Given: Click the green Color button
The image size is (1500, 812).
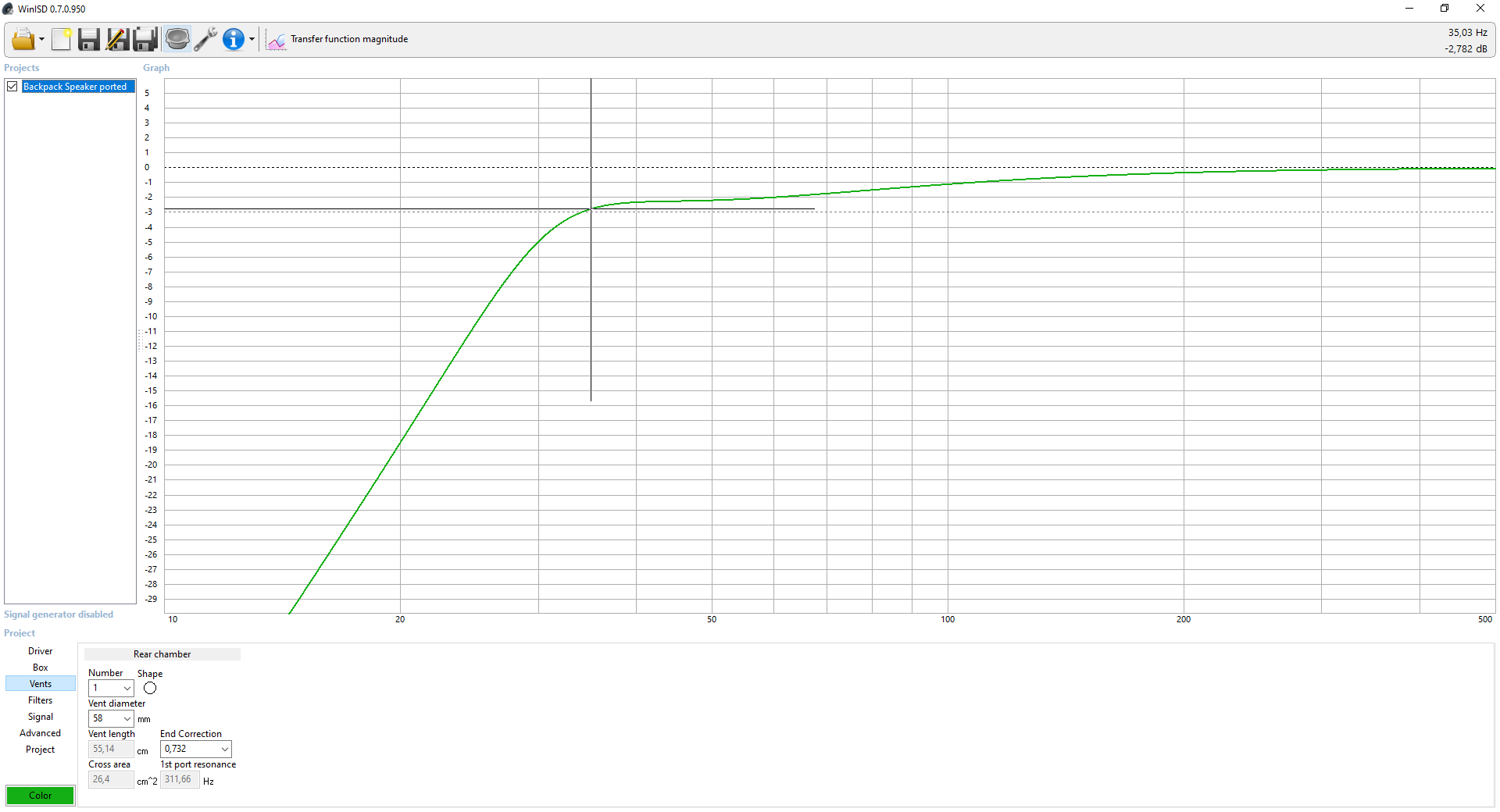Looking at the screenshot, I should tap(41, 796).
